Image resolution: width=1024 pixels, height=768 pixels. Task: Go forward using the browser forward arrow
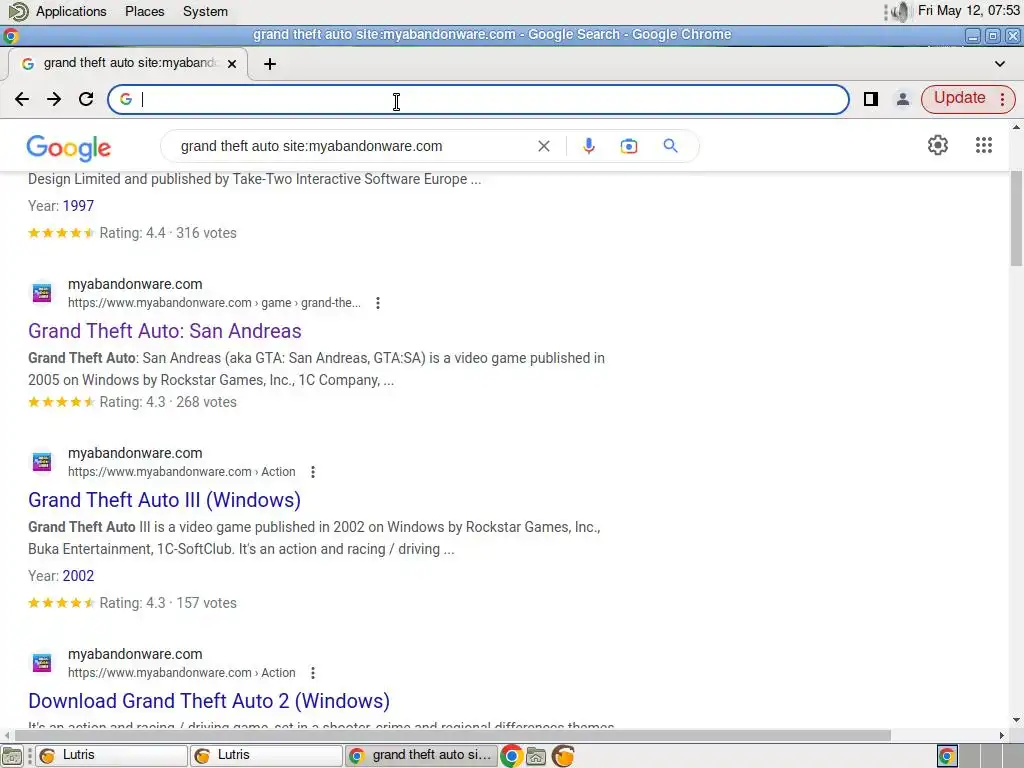(54, 99)
